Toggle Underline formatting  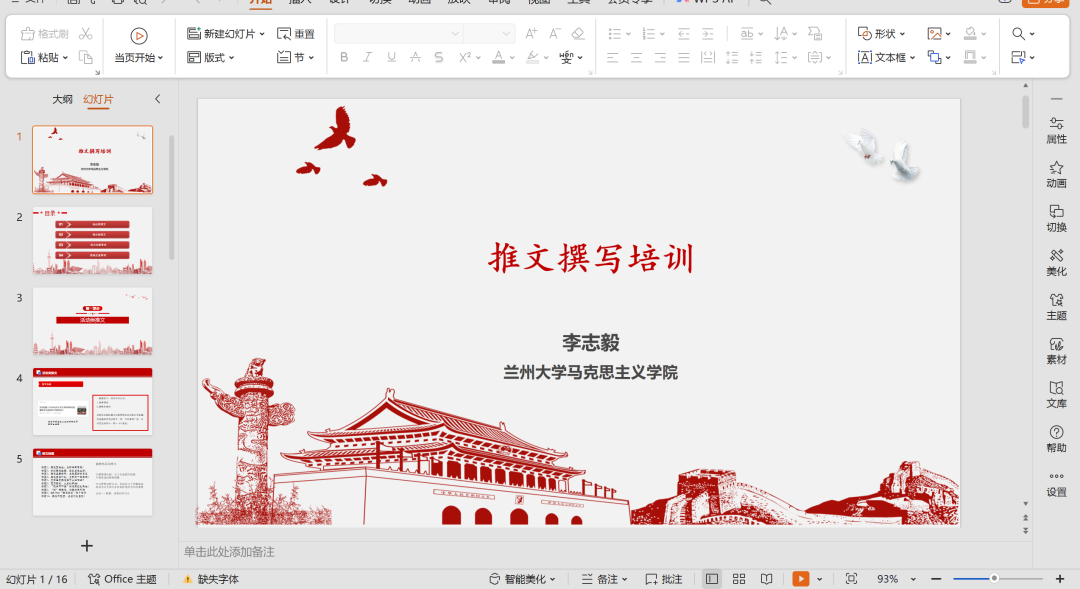(391, 57)
